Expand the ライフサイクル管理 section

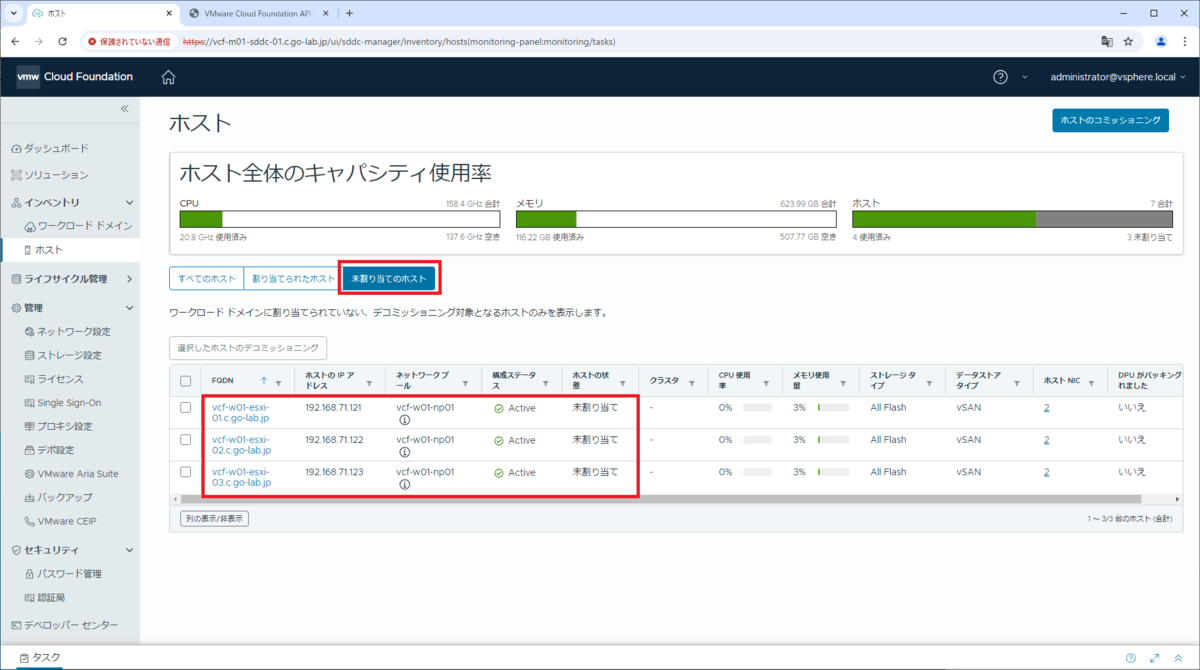(129, 279)
